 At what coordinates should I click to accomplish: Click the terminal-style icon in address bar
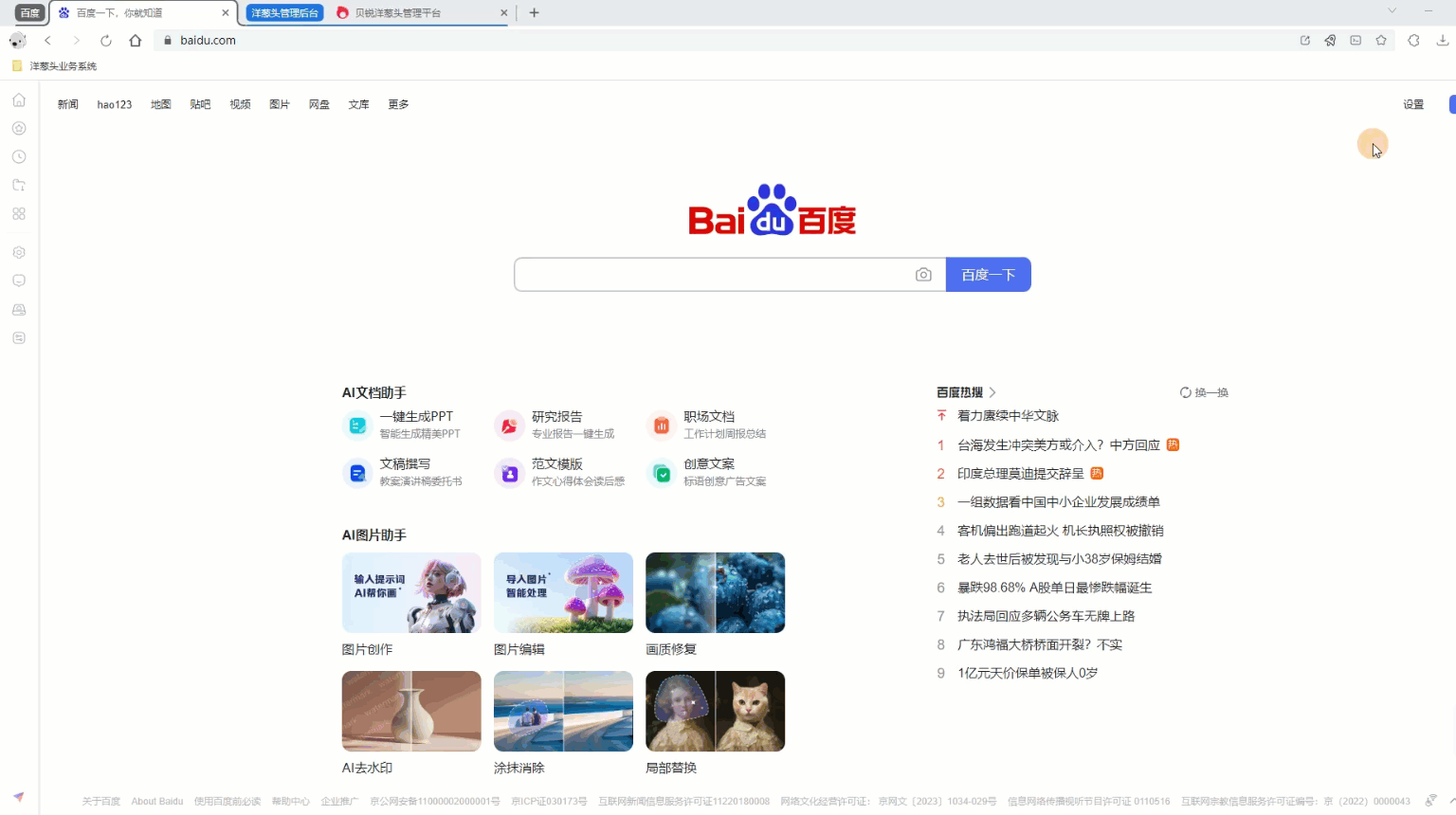[1356, 40]
